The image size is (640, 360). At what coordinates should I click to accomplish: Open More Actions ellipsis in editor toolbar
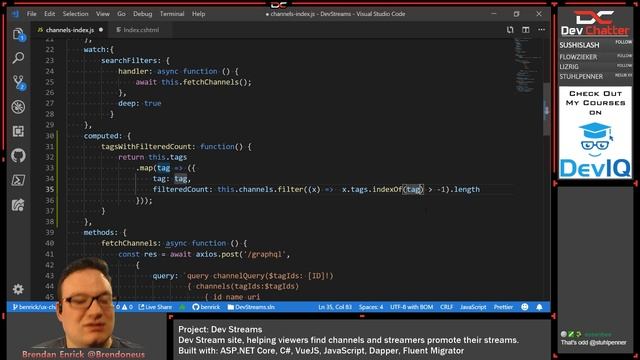pos(542,30)
